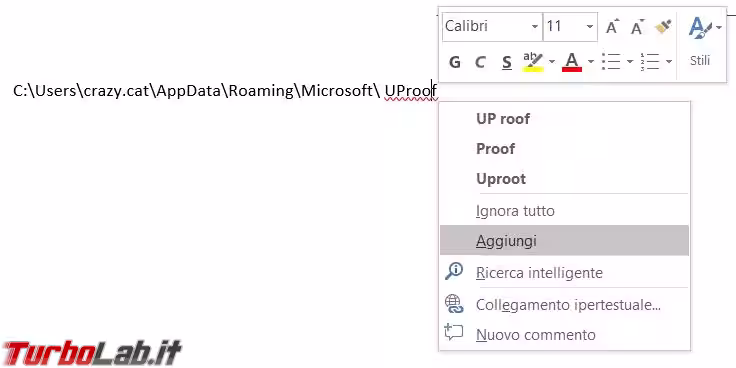
Task: Click the Ricerca intelligente magnifier icon
Action: 454,272
